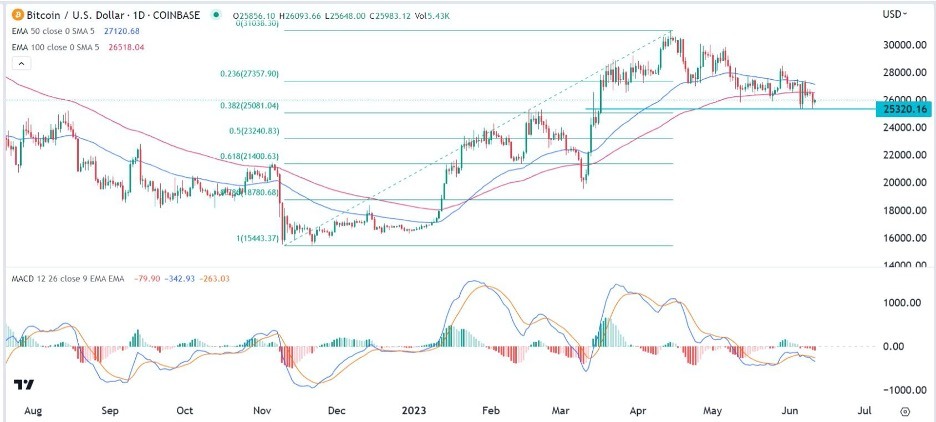
Task: Click the 22000.00 price axis label
Action: pyautogui.click(x=905, y=155)
